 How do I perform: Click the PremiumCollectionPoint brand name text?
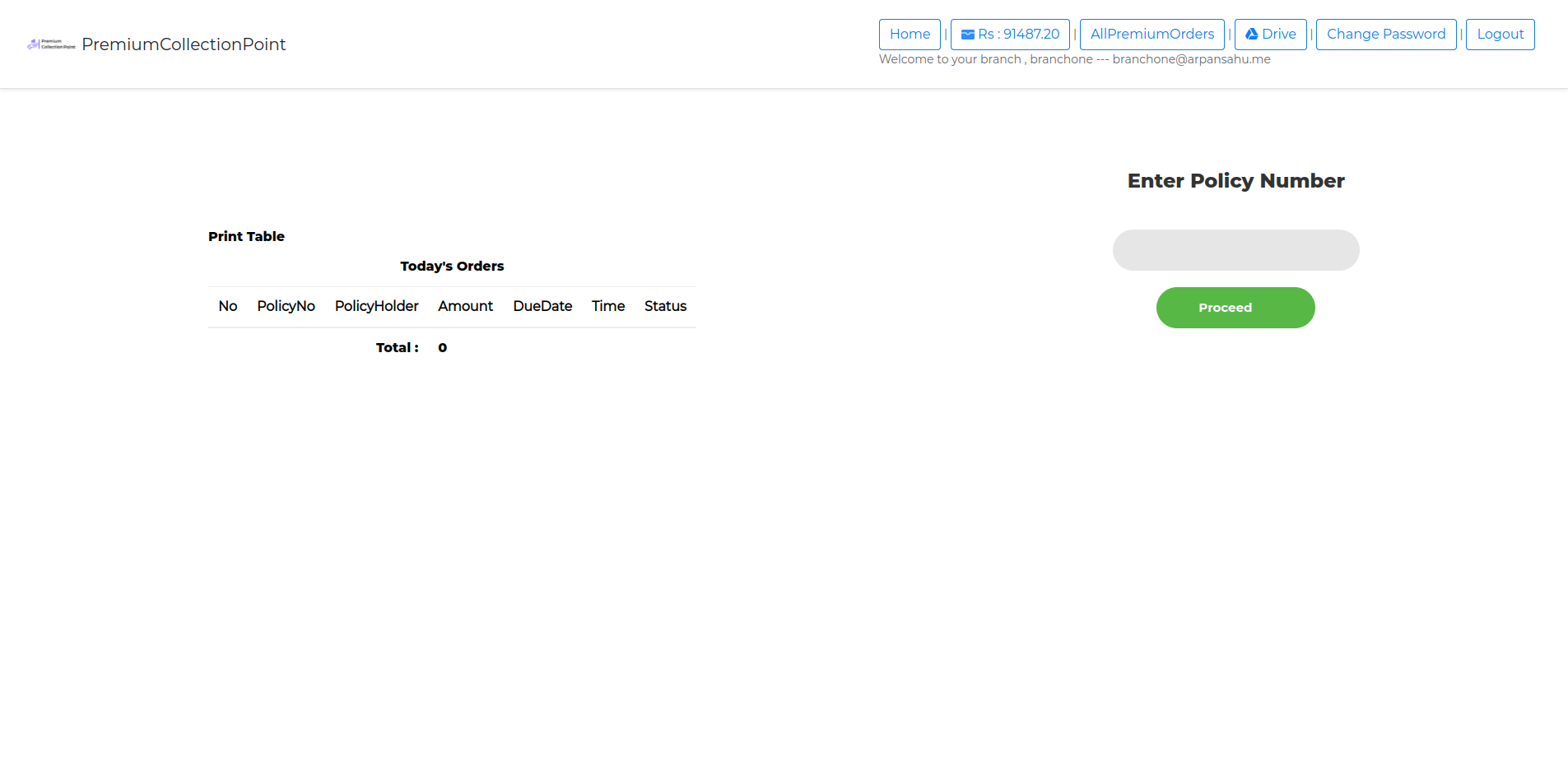[x=184, y=44]
